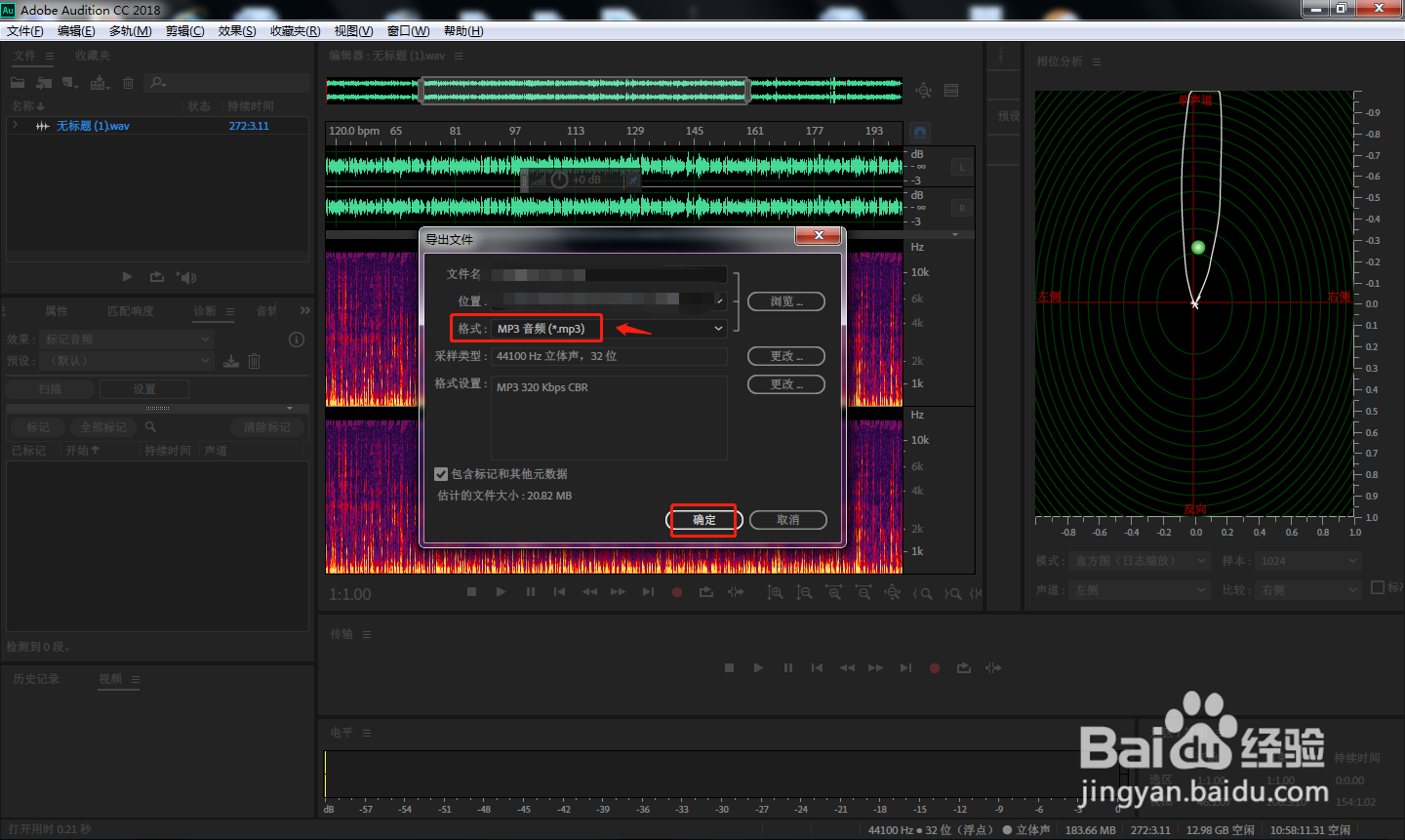Toggle 包含标记和其他元数据 checkbox in the export dialog
Screen dimensions: 1405x840
[441, 474]
